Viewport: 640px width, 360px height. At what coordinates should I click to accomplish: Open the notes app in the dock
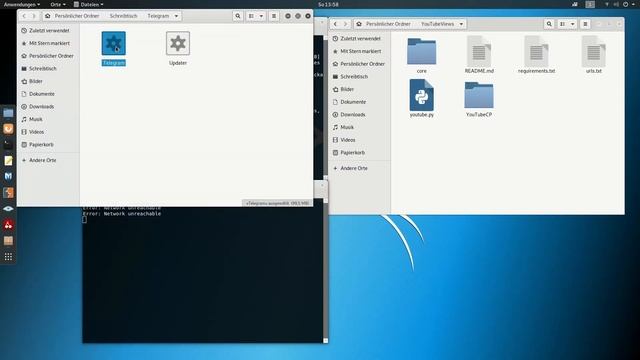[x=8, y=161]
